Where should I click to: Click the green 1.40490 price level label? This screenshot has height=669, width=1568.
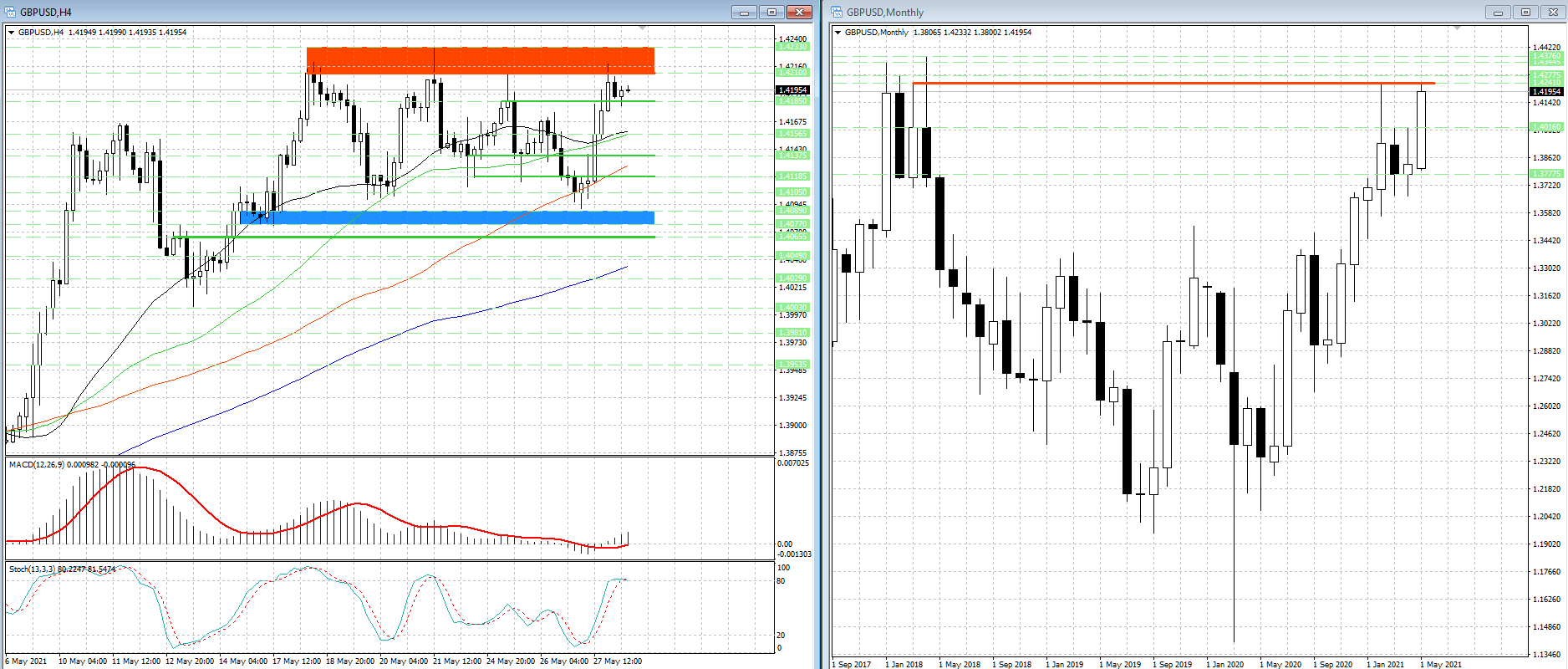[792, 256]
